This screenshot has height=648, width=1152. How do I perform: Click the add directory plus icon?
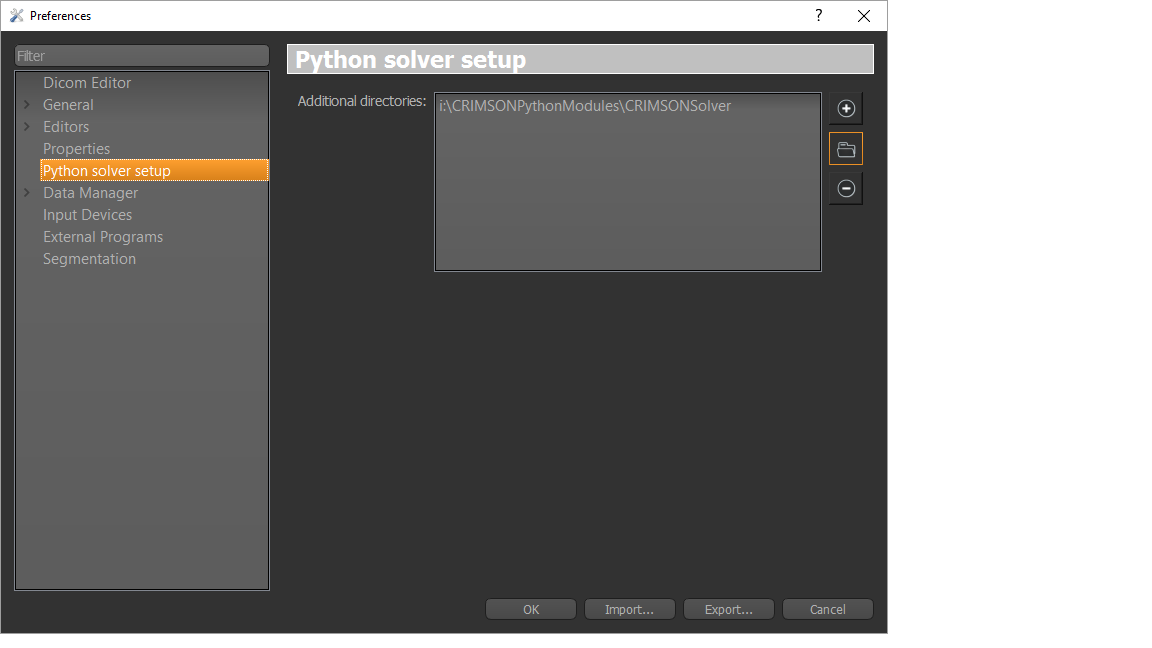846,109
